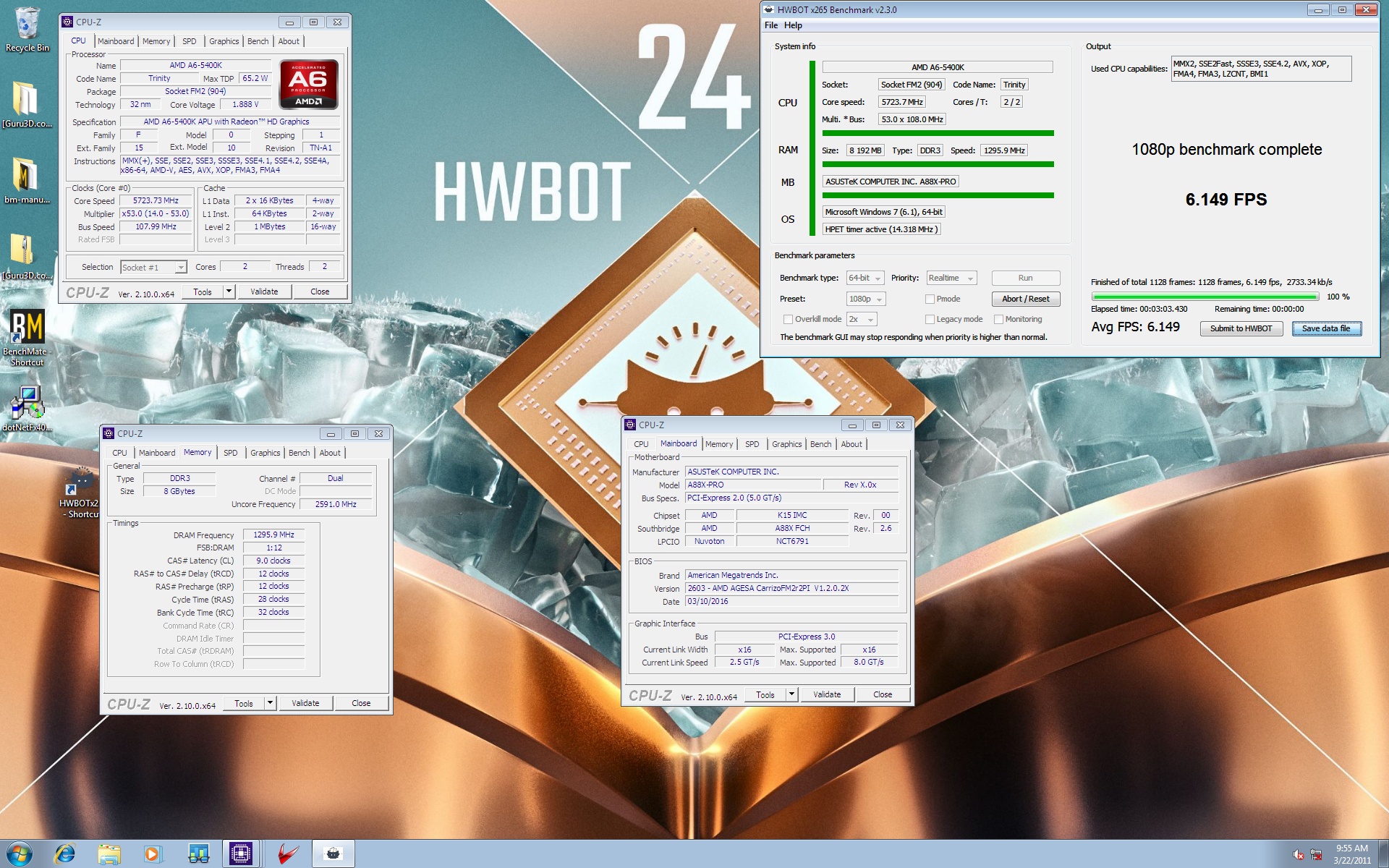This screenshot has width=1389, height=868.
Task: Click the Used CPU capabilities text box
Action: click(x=1261, y=69)
